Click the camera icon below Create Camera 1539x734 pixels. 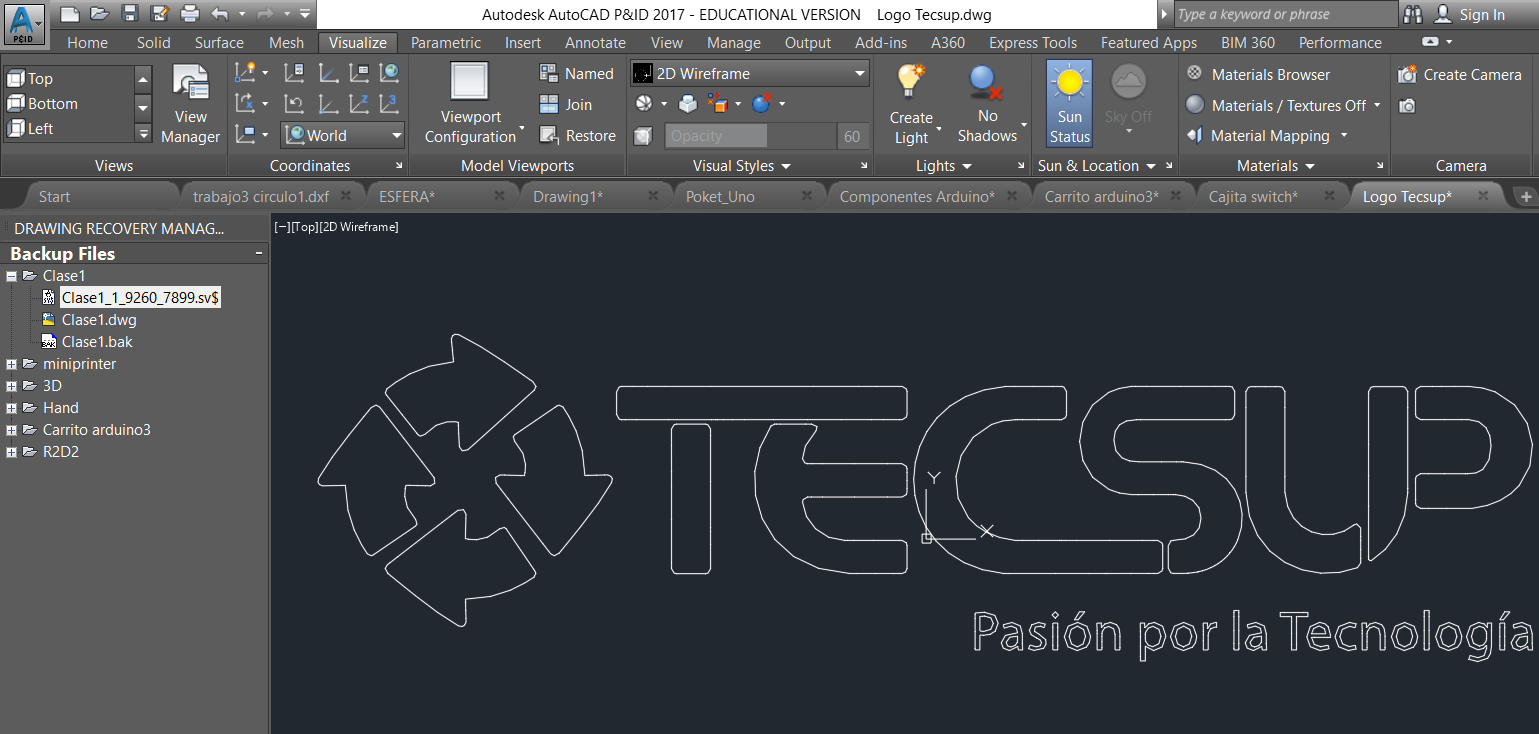pyautogui.click(x=1407, y=105)
